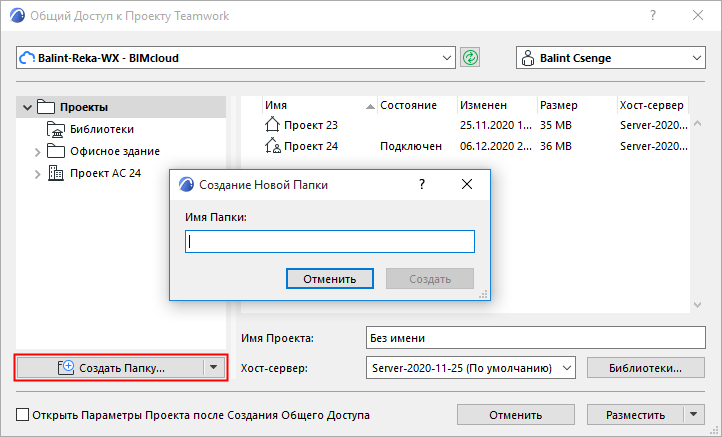Click the Имя Папки input field

pos(330,242)
